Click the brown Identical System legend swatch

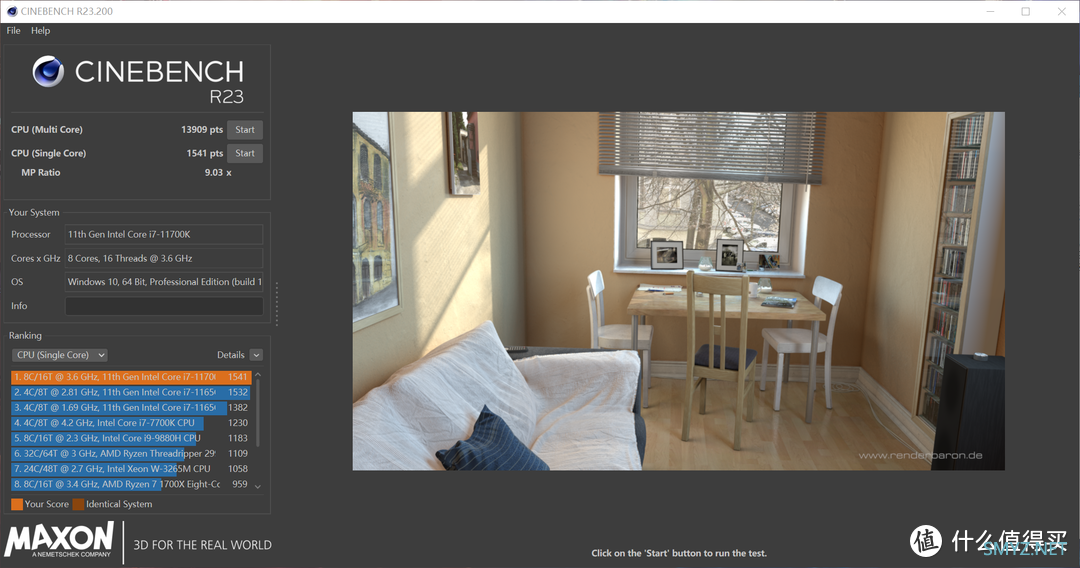(79, 504)
